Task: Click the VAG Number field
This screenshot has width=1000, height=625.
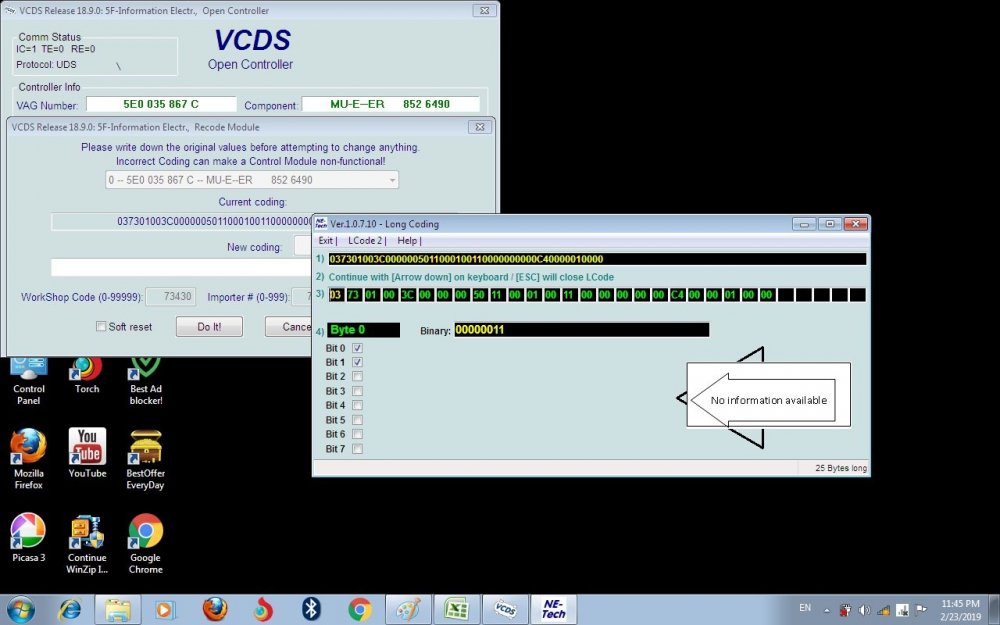Action: (161, 104)
